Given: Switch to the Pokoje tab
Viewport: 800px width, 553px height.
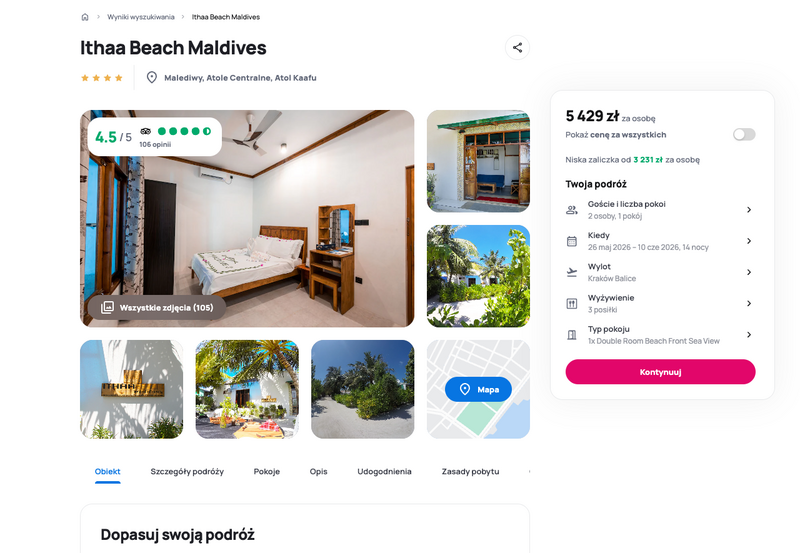Looking at the screenshot, I should pos(267,471).
